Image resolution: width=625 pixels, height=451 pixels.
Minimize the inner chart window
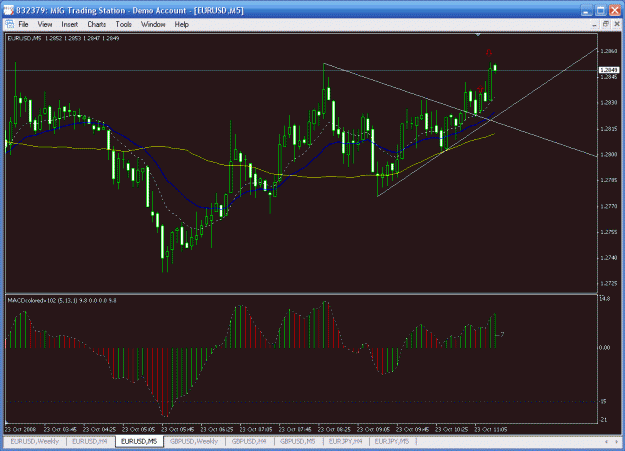pyautogui.click(x=594, y=24)
